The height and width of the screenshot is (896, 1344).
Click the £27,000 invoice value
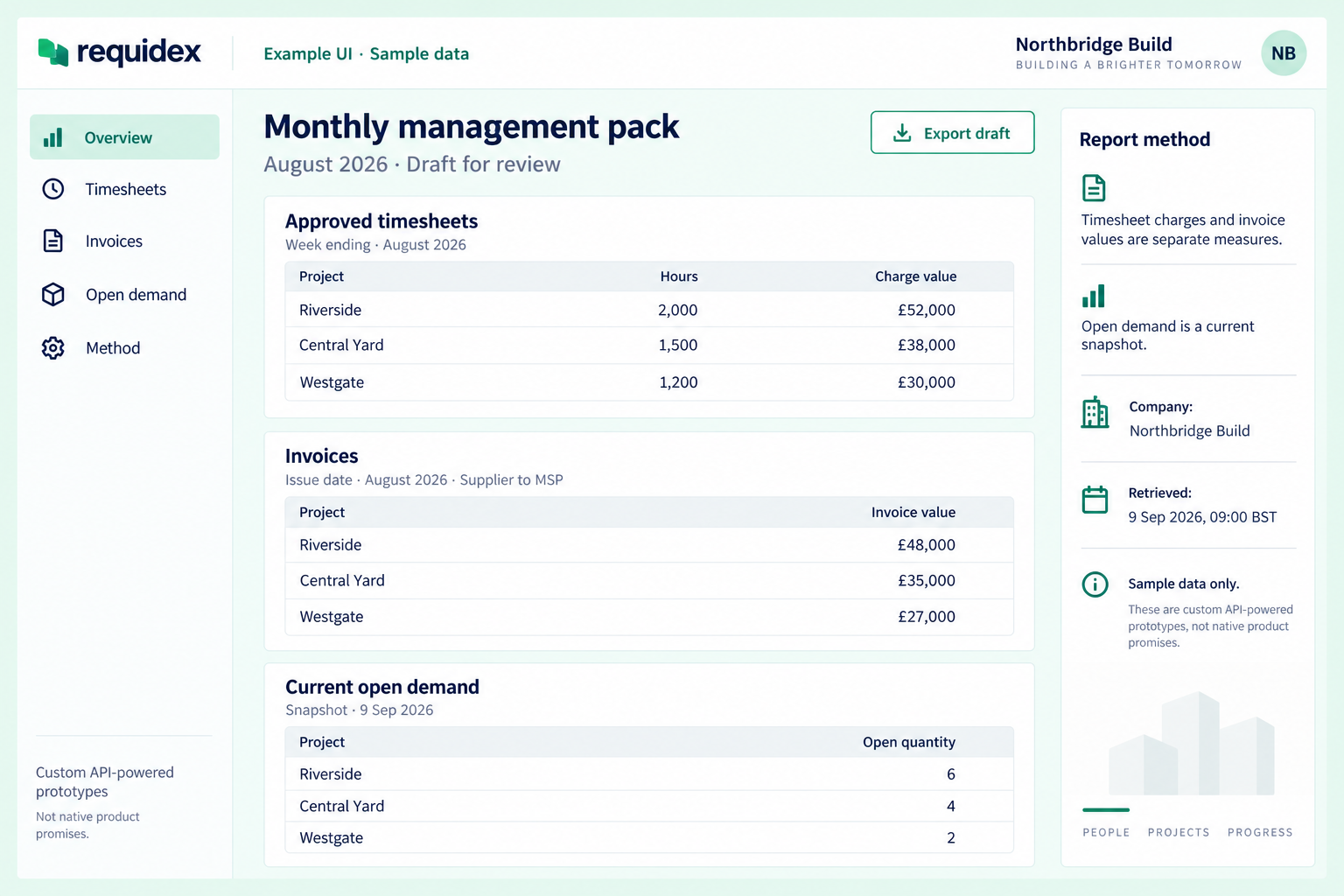(927, 617)
